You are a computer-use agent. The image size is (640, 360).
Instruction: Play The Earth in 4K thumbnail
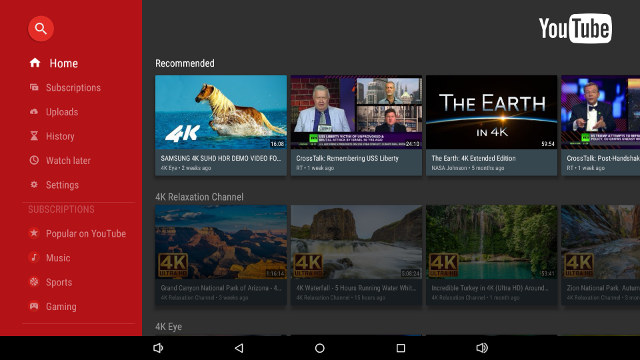[x=491, y=112]
